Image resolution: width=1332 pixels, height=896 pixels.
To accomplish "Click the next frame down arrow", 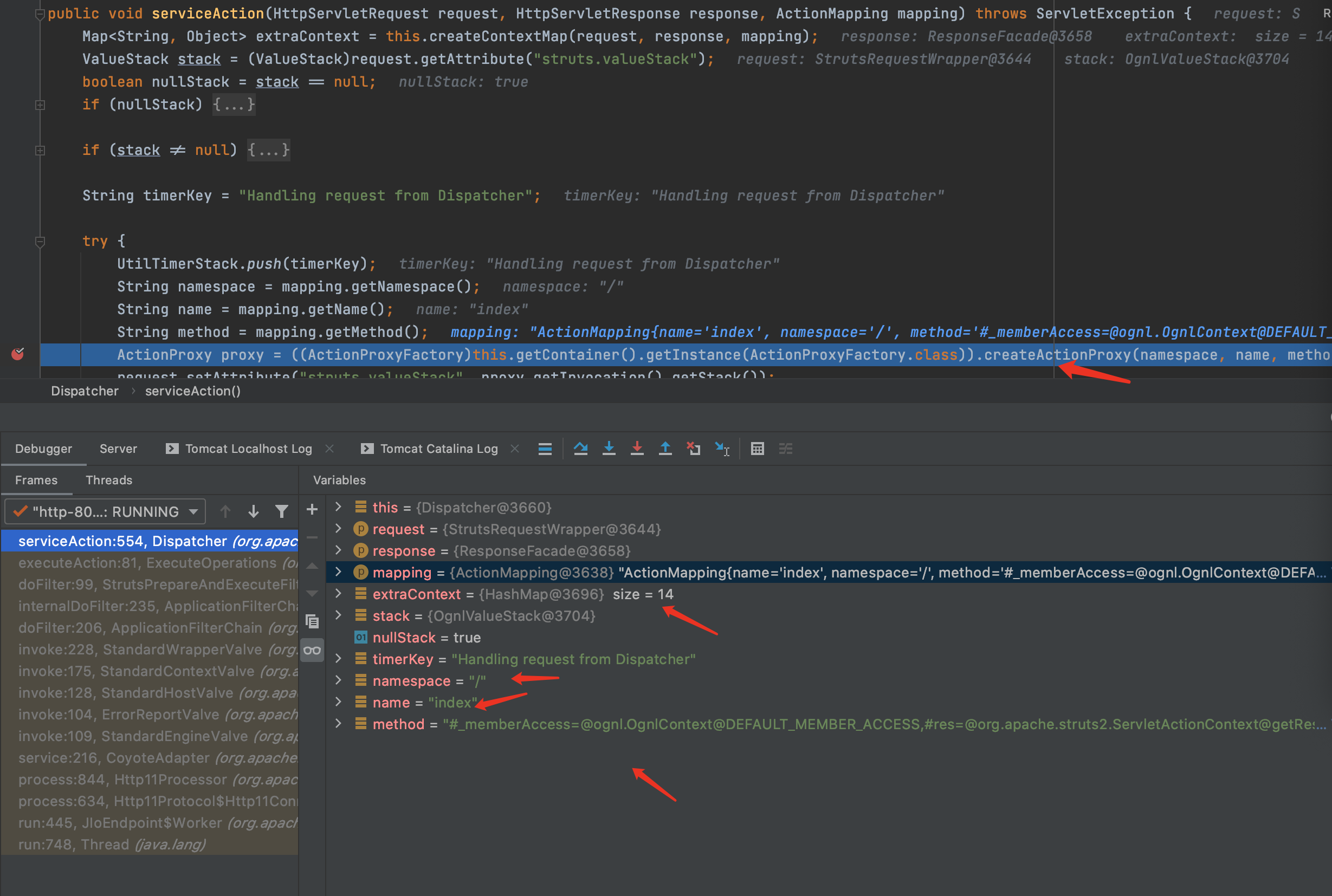I will tap(253, 511).
